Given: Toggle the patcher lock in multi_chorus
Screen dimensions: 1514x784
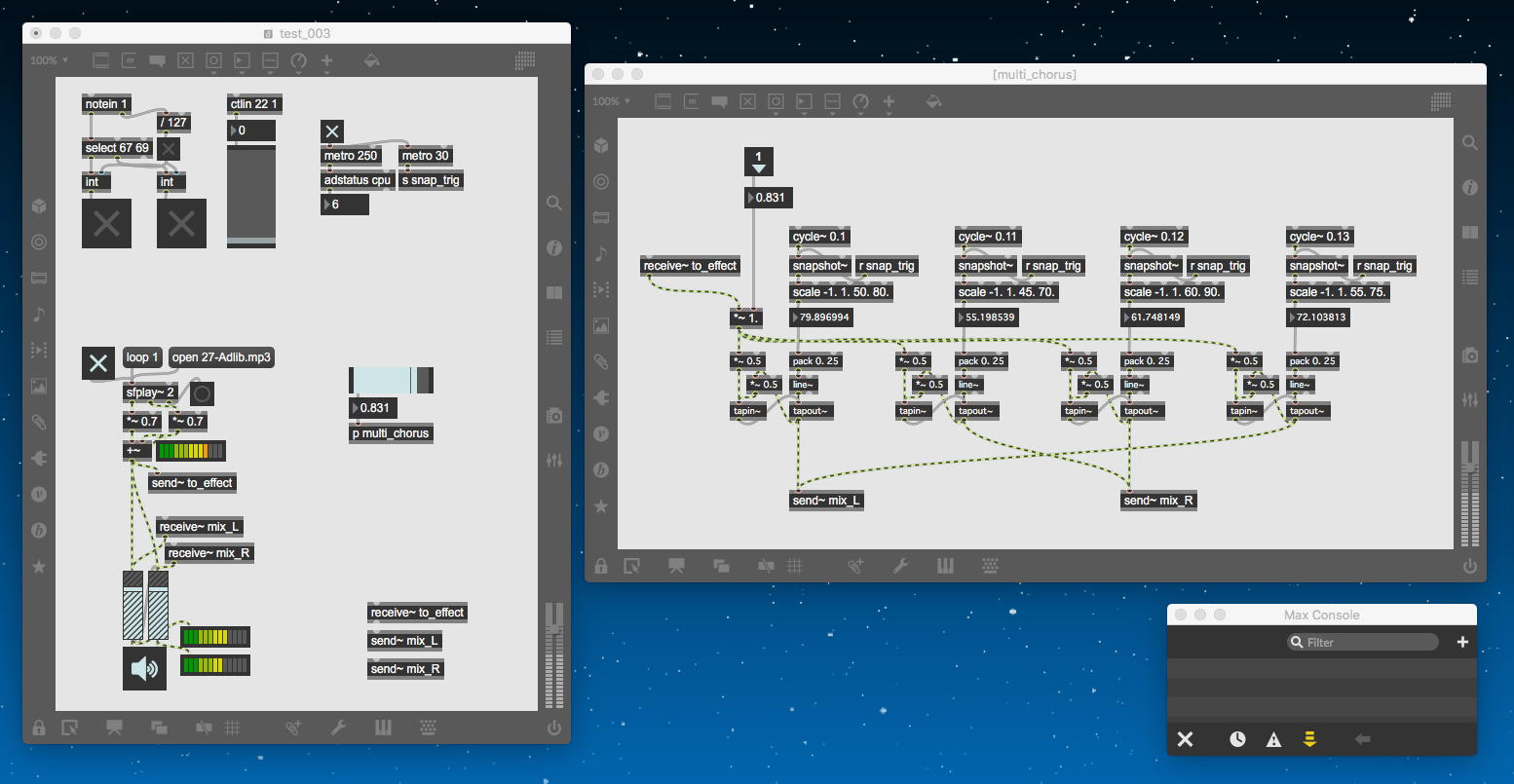Looking at the screenshot, I should tap(601, 565).
